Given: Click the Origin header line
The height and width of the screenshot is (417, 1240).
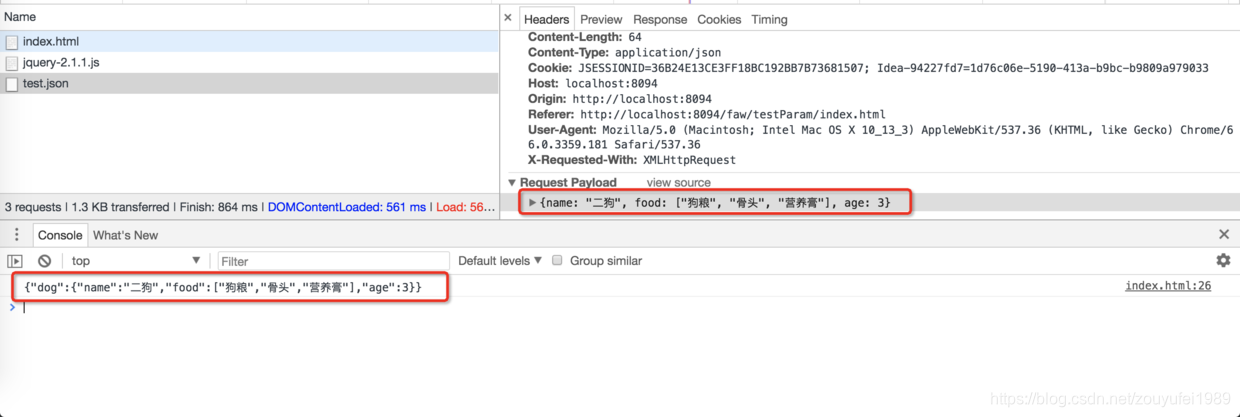Looking at the screenshot, I should click(620, 99).
